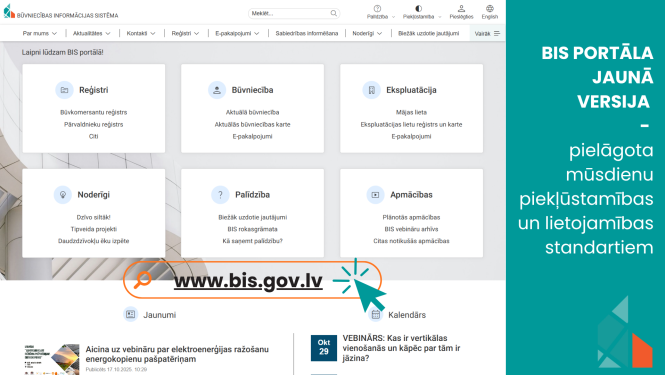Open Biežāk uzdotie jautājumi under Palīdzība card
Image resolution: width=665 pixels, height=375 pixels.
pos(252,217)
